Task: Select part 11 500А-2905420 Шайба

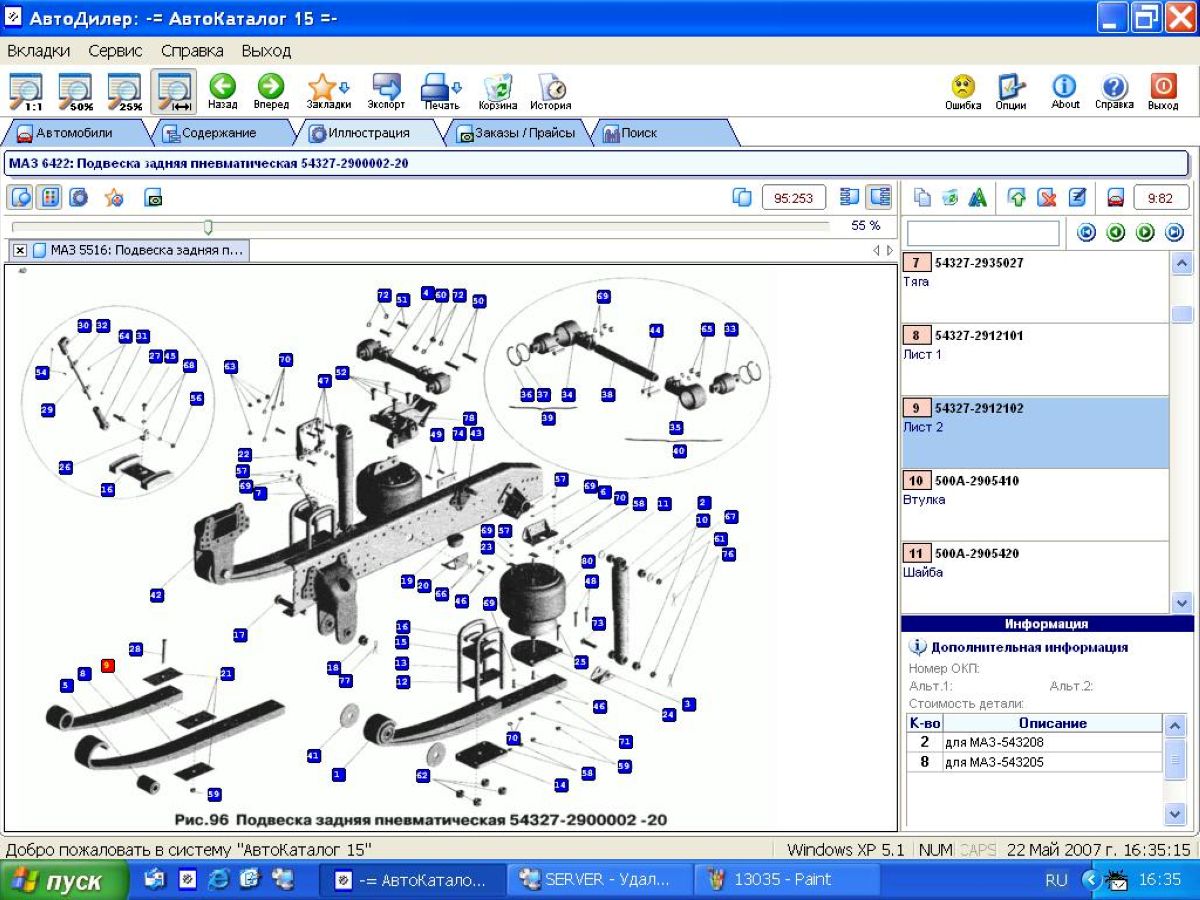Action: 1035,577
